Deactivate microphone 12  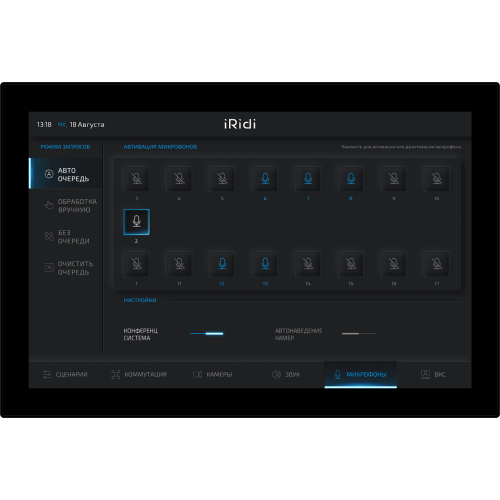pyautogui.click(x=222, y=264)
